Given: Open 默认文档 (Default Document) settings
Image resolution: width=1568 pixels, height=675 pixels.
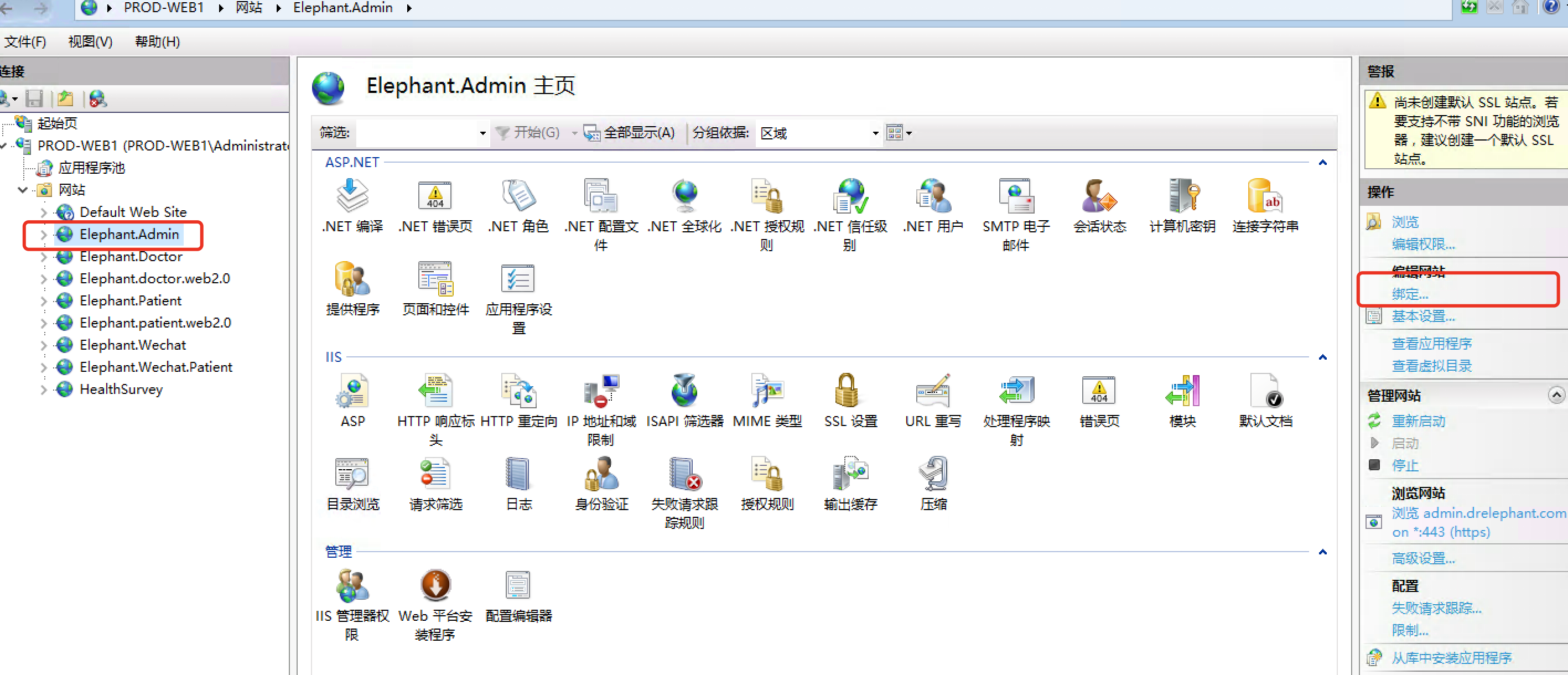Looking at the screenshot, I should (1265, 399).
